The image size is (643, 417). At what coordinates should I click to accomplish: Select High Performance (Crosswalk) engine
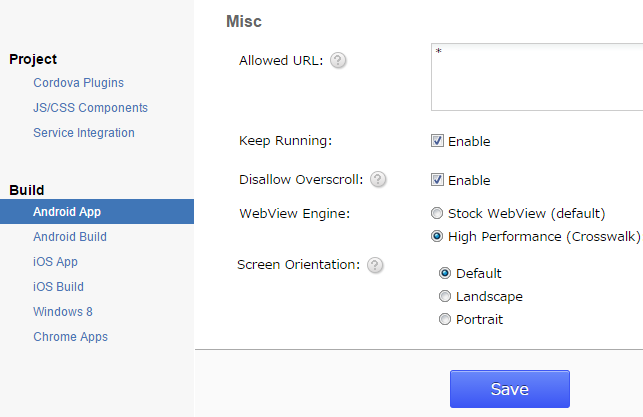(437, 237)
